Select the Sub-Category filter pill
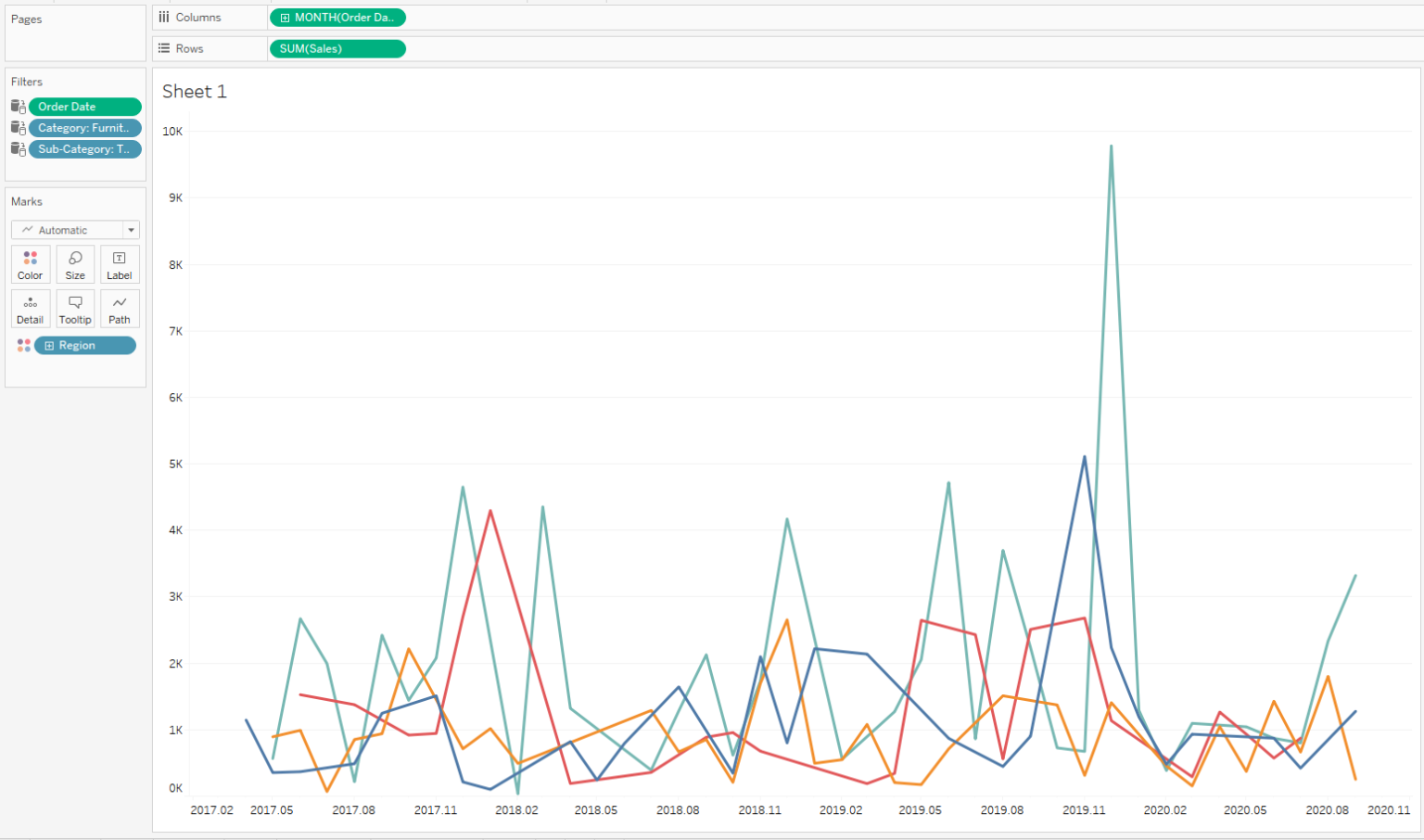1424x840 pixels. pyautogui.click(x=84, y=148)
